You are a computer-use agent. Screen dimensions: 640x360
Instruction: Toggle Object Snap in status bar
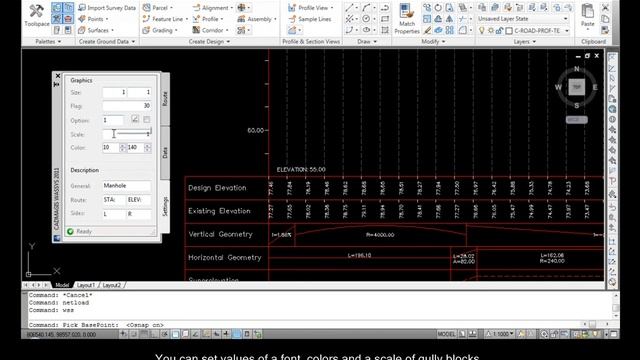[x=175, y=334]
